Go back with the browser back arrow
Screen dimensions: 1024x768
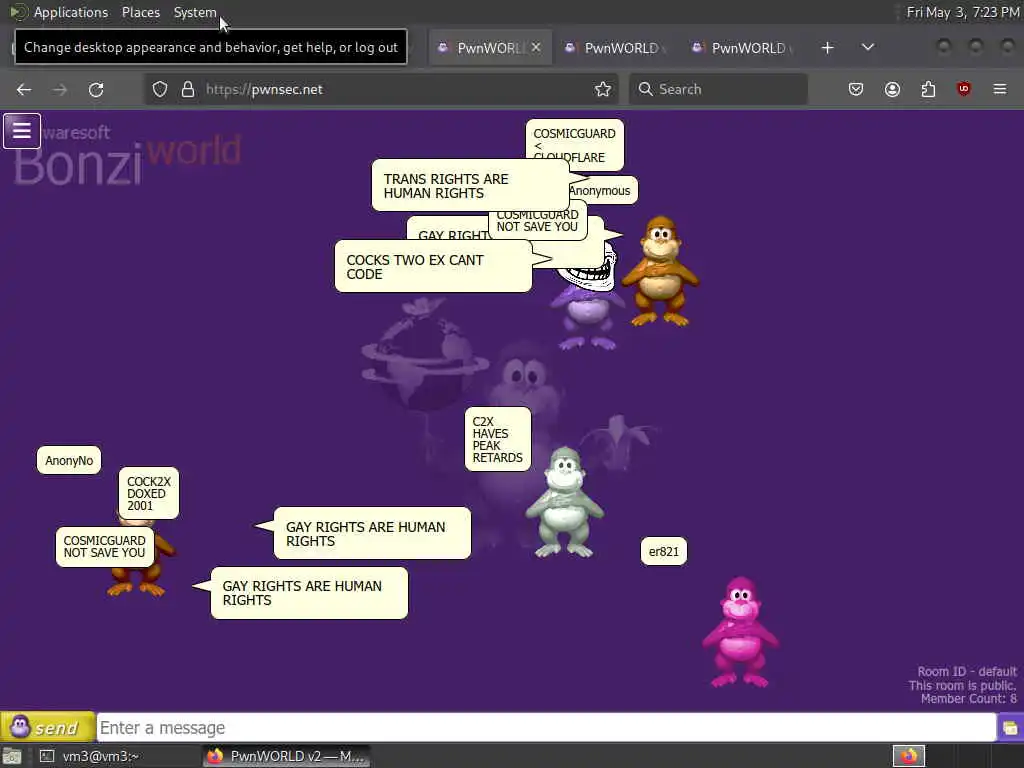[24, 89]
